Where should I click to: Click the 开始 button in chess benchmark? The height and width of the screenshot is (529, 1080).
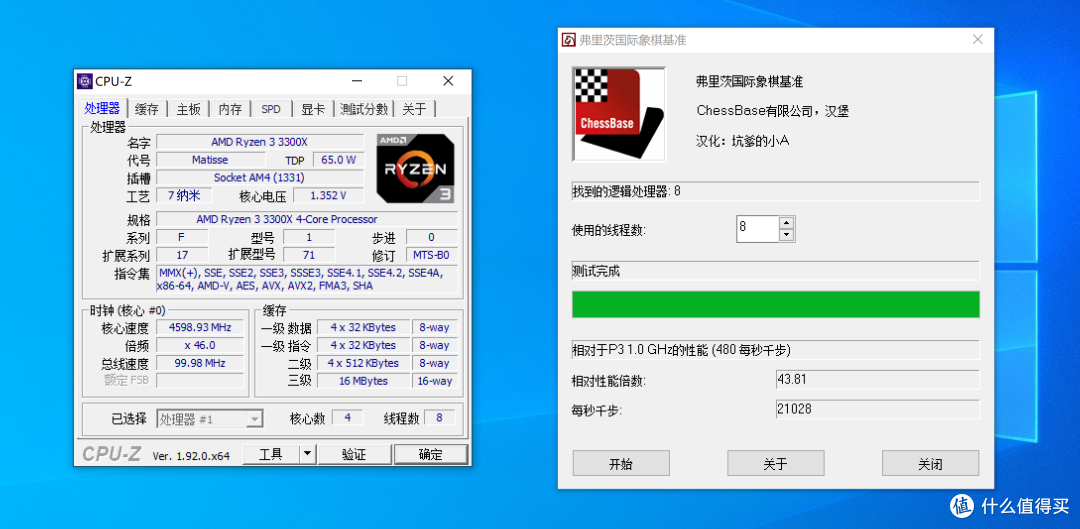pyautogui.click(x=621, y=464)
